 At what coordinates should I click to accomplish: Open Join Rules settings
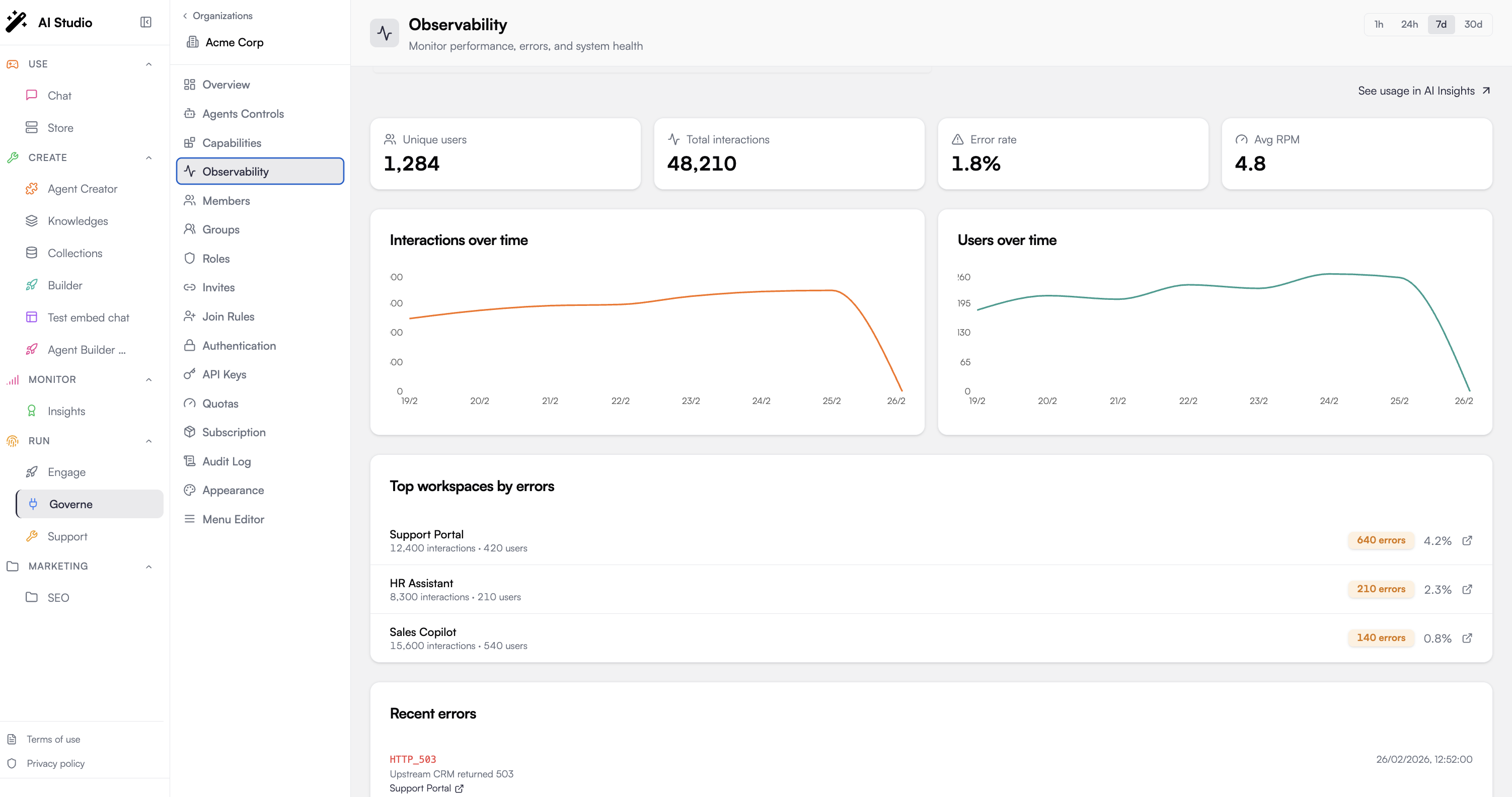260,317
